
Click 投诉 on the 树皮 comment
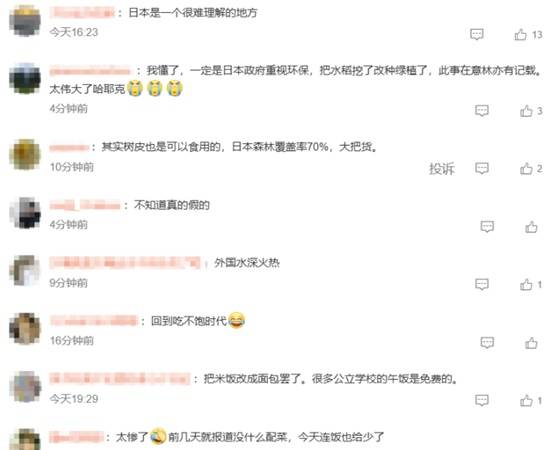click(442, 169)
